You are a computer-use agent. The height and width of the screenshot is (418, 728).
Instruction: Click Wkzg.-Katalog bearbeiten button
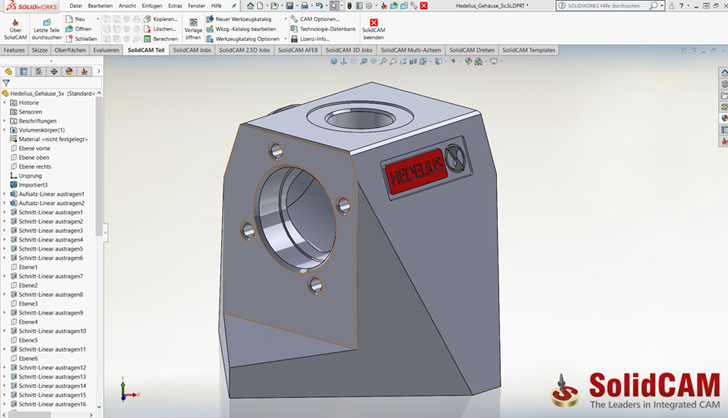[x=241, y=29]
